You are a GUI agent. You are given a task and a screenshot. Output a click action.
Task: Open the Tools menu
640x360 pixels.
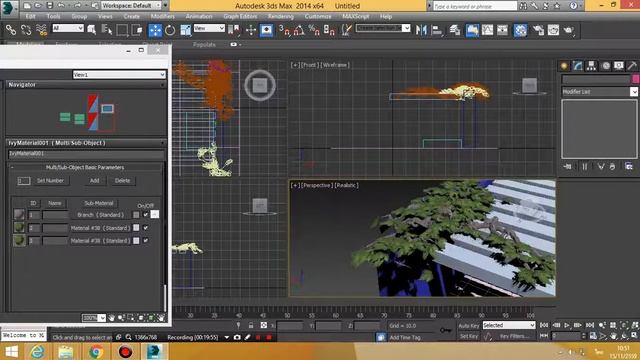(x=53, y=16)
